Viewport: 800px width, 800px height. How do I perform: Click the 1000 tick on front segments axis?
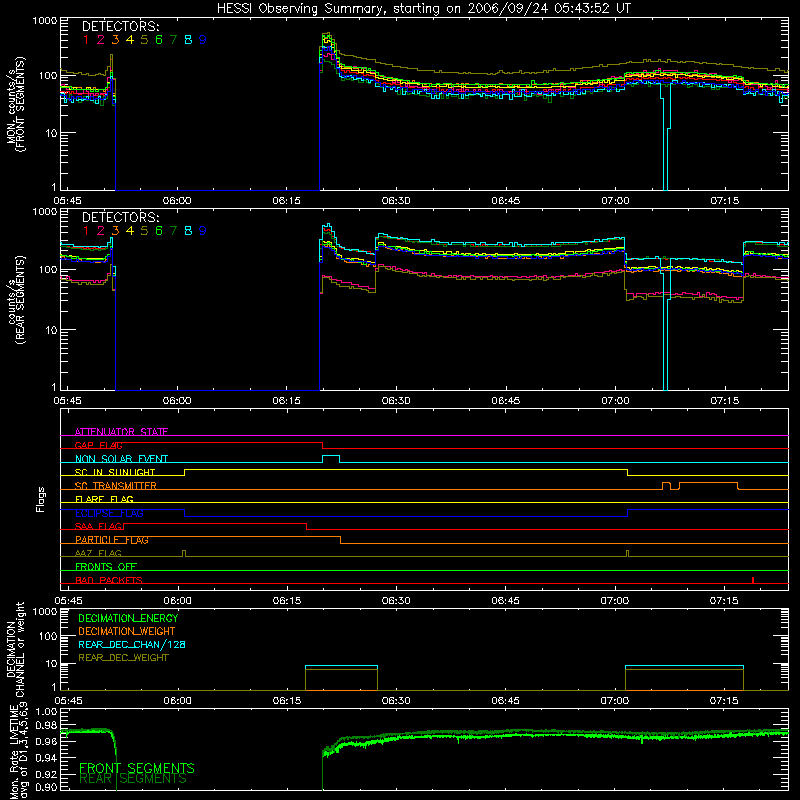(x=45, y=20)
